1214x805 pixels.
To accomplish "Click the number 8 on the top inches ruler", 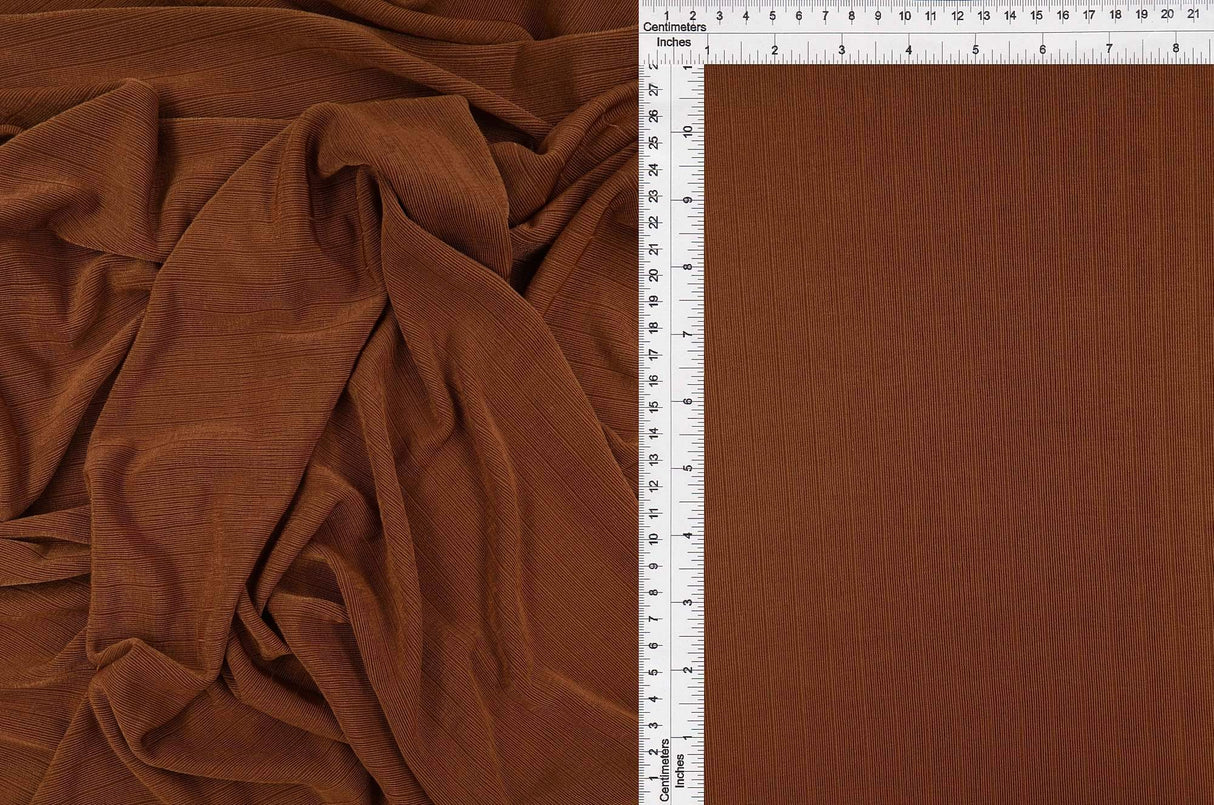I will (1176, 46).
